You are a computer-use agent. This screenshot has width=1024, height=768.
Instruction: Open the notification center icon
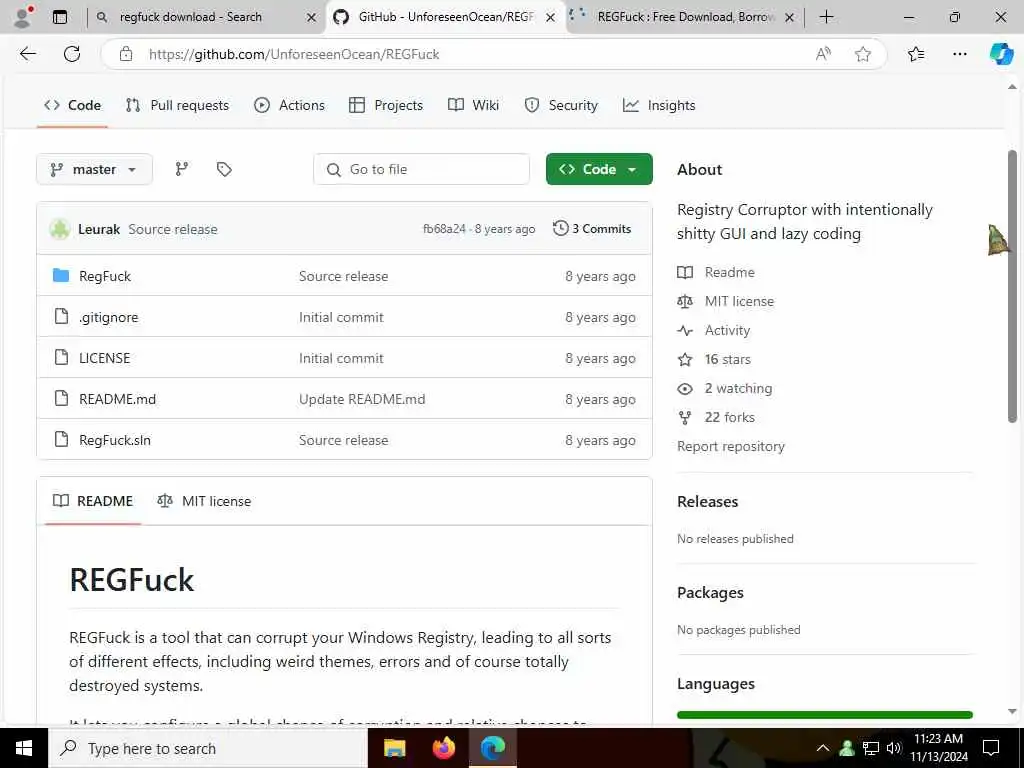991,748
